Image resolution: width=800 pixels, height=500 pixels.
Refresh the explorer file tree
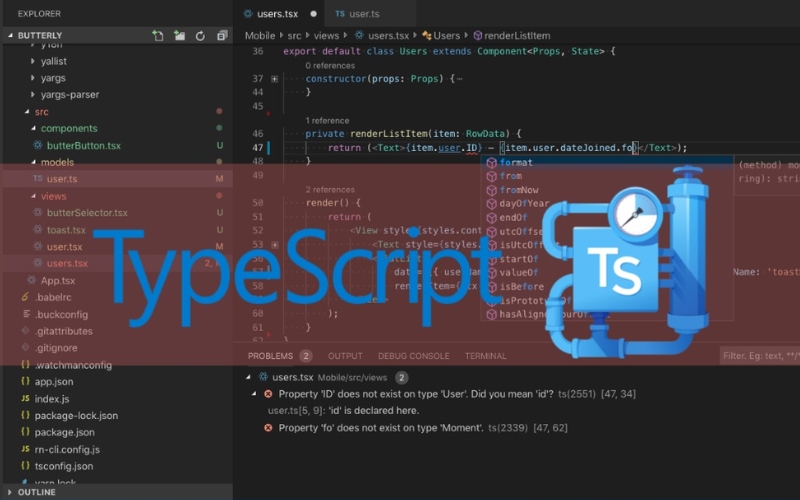coord(200,35)
